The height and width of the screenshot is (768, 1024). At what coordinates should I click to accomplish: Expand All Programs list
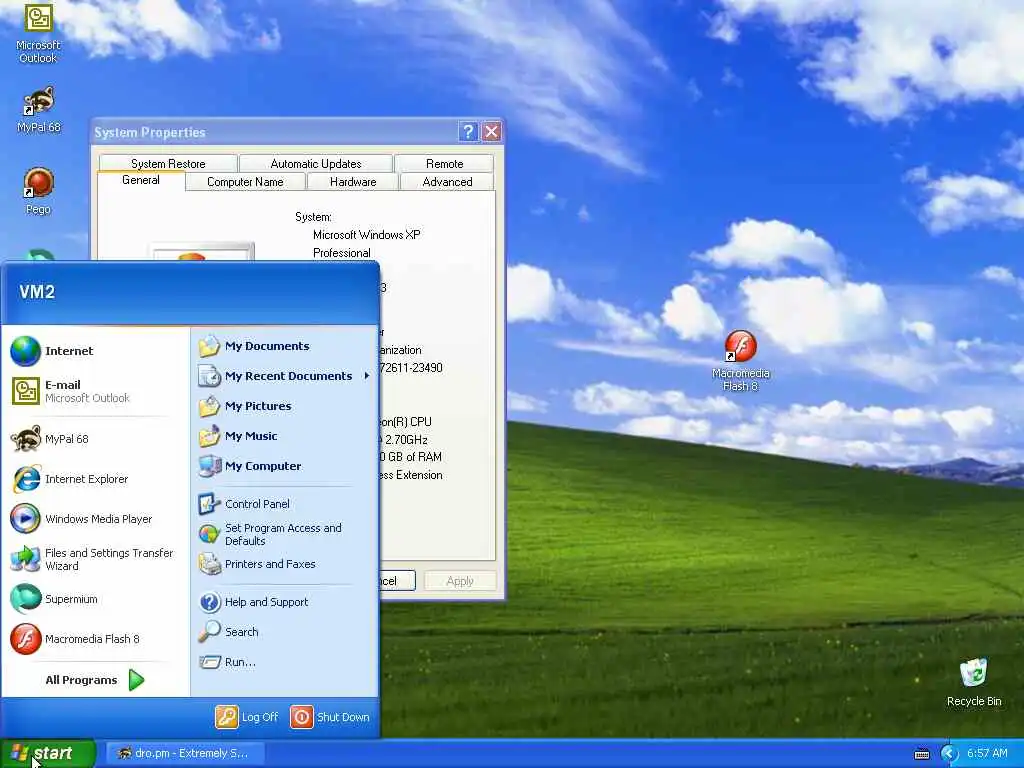[x=95, y=680]
